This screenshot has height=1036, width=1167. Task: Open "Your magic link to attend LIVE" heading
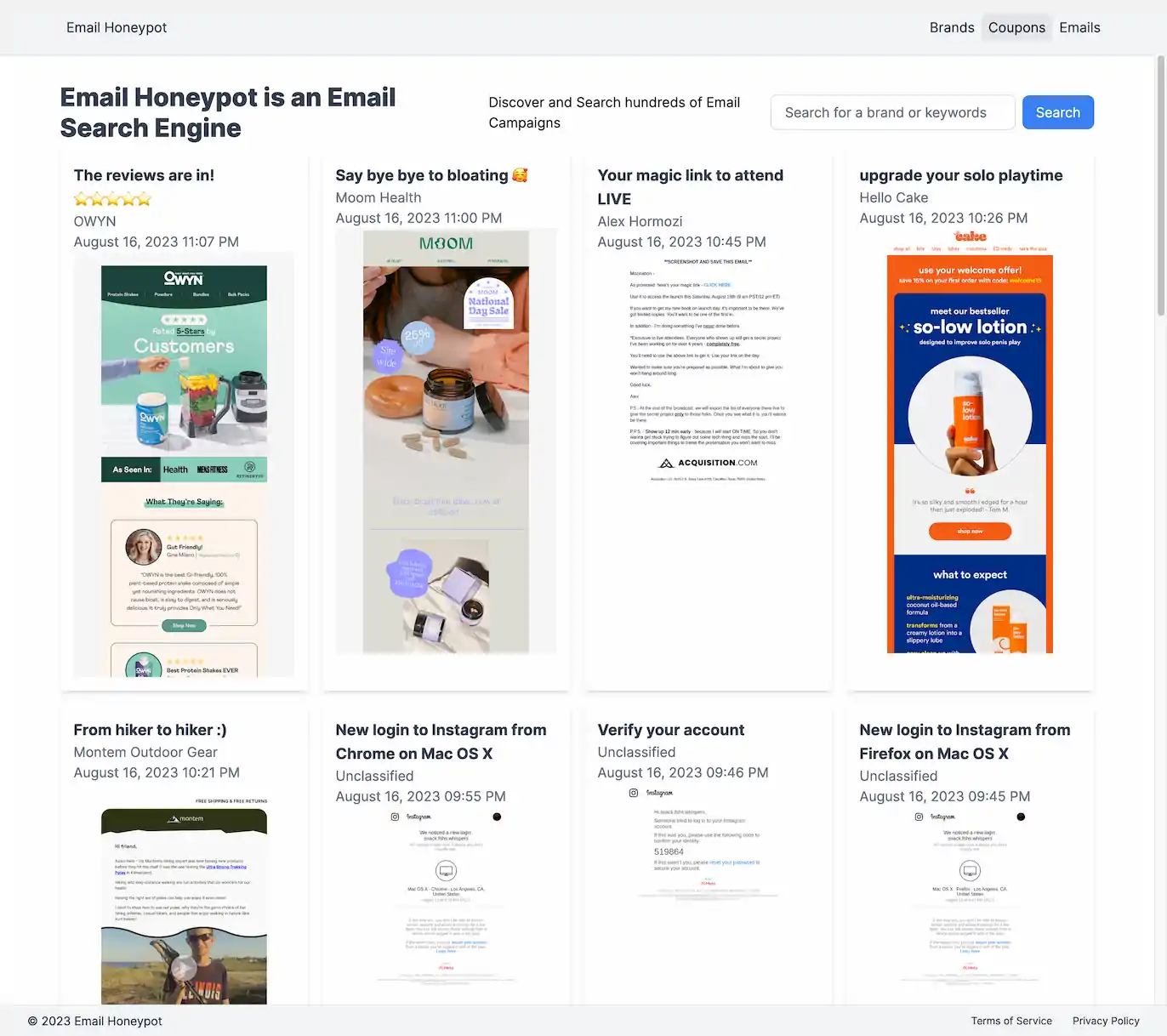pyautogui.click(x=690, y=186)
